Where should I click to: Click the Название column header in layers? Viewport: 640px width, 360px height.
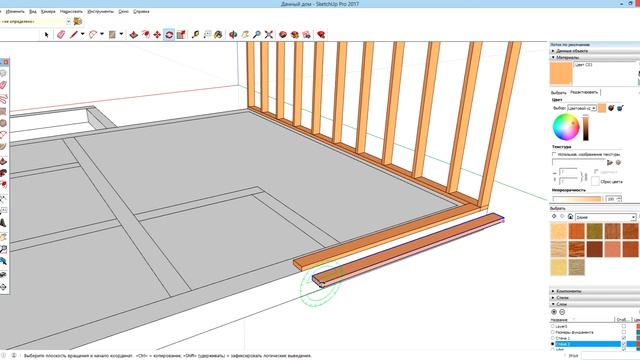(582, 320)
